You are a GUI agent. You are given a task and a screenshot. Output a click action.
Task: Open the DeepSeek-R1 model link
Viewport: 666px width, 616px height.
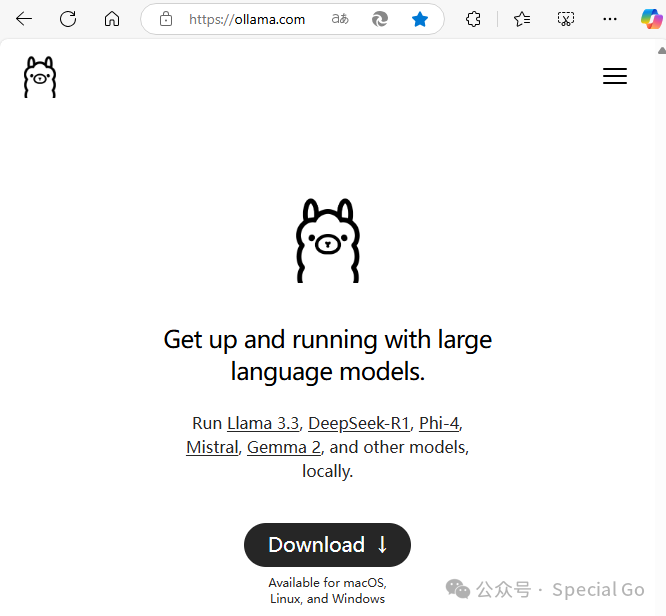(359, 424)
